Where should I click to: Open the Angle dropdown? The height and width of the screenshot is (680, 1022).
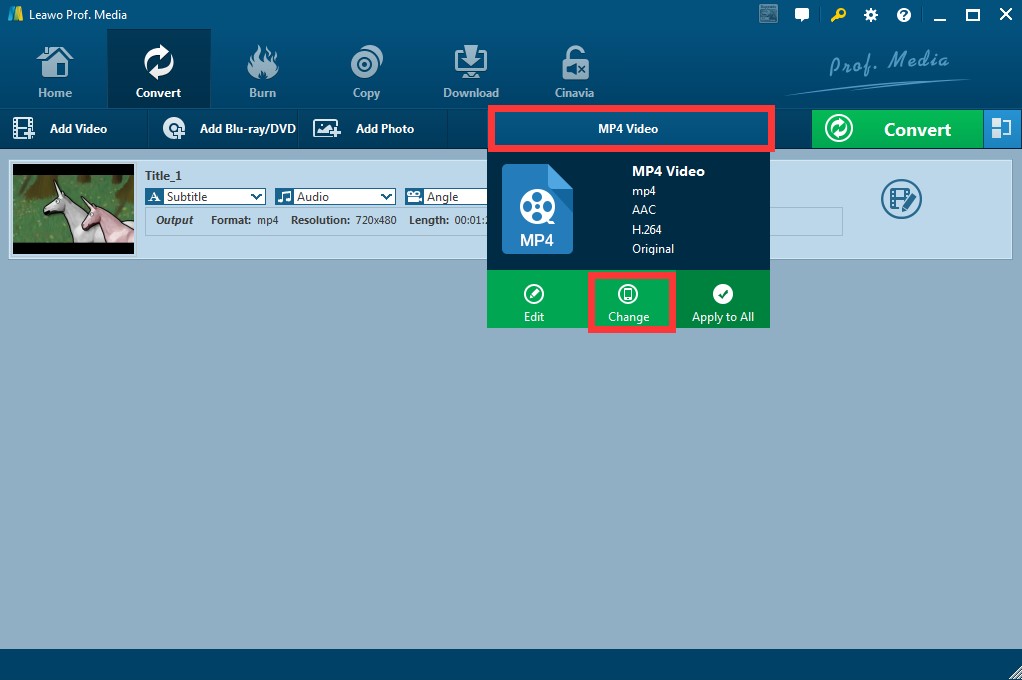pos(446,197)
